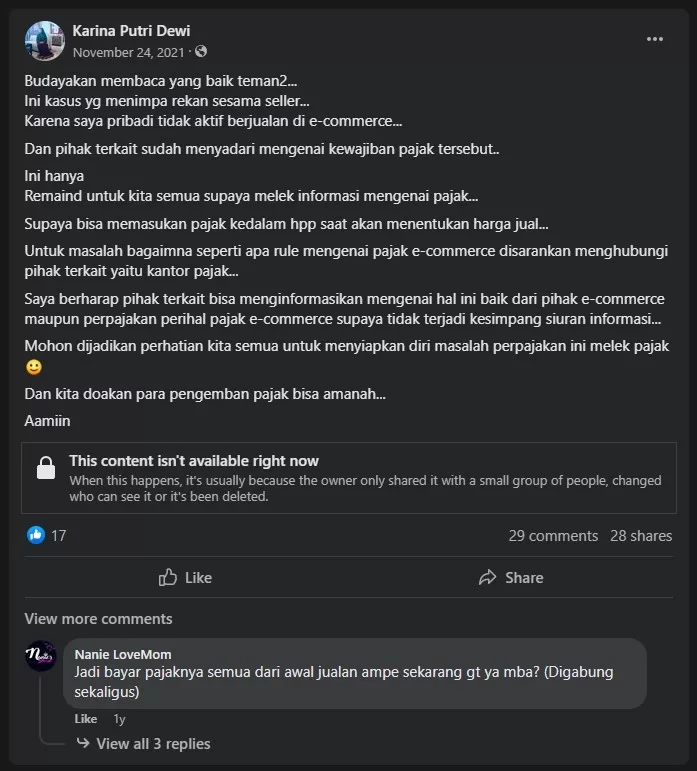697x771 pixels.
Task: Toggle Like on the post
Action: click(x=186, y=577)
